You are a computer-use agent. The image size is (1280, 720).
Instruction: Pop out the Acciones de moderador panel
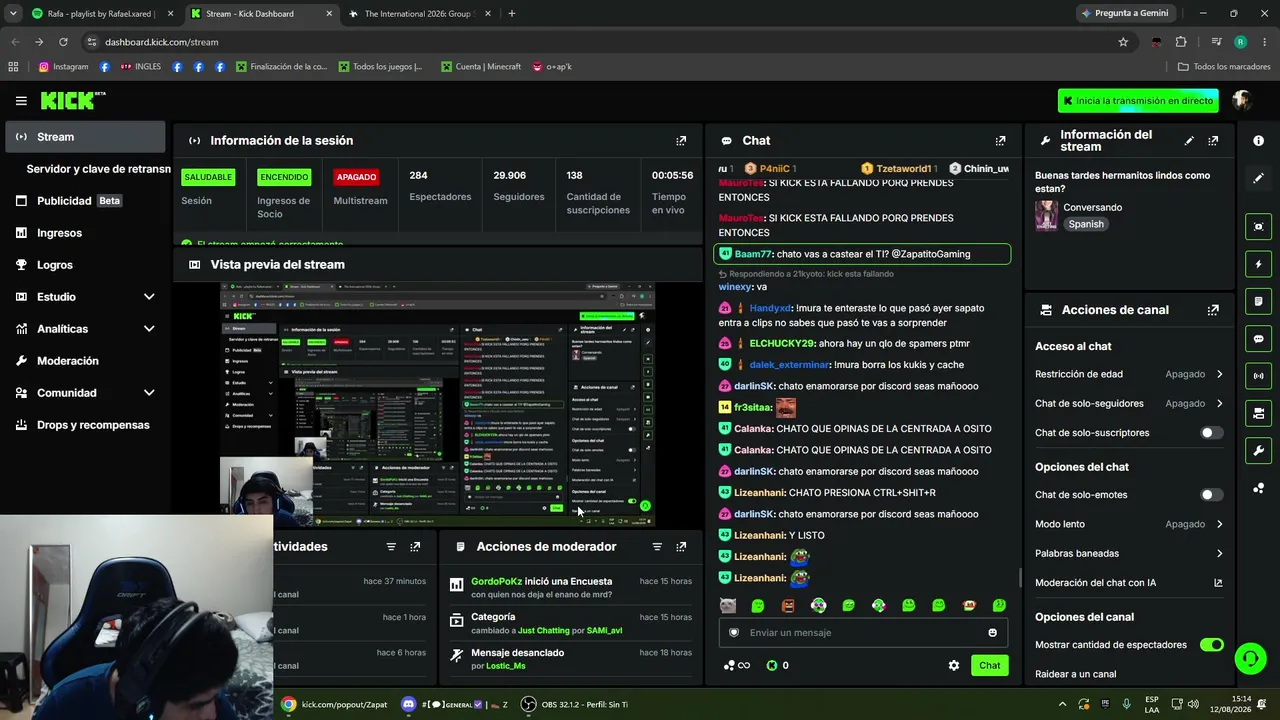click(x=681, y=547)
